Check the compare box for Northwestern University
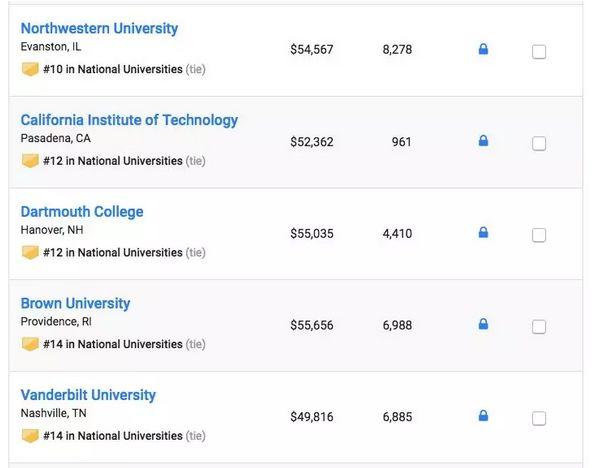 coord(539,52)
